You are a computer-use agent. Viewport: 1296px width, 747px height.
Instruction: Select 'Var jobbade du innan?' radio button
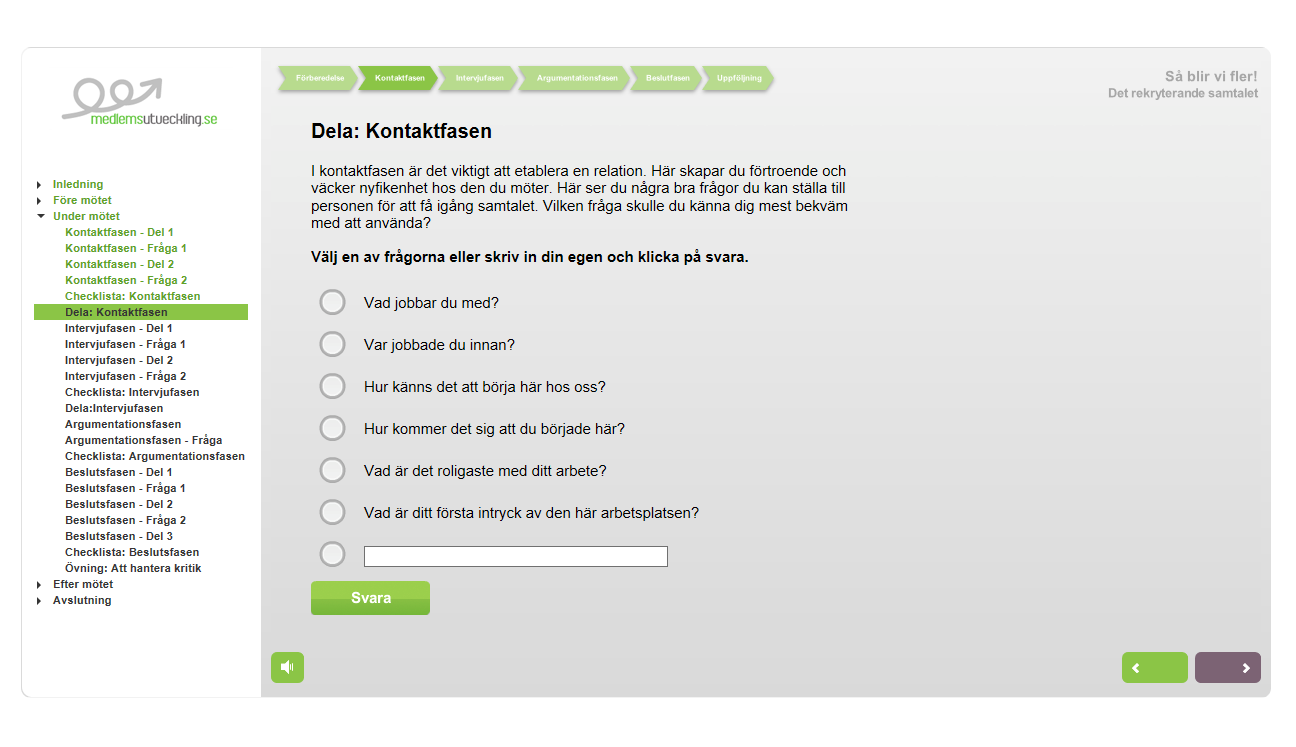coord(332,344)
